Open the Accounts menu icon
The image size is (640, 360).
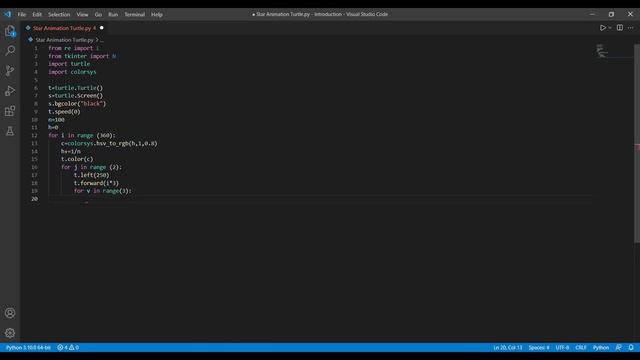tap(10, 313)
